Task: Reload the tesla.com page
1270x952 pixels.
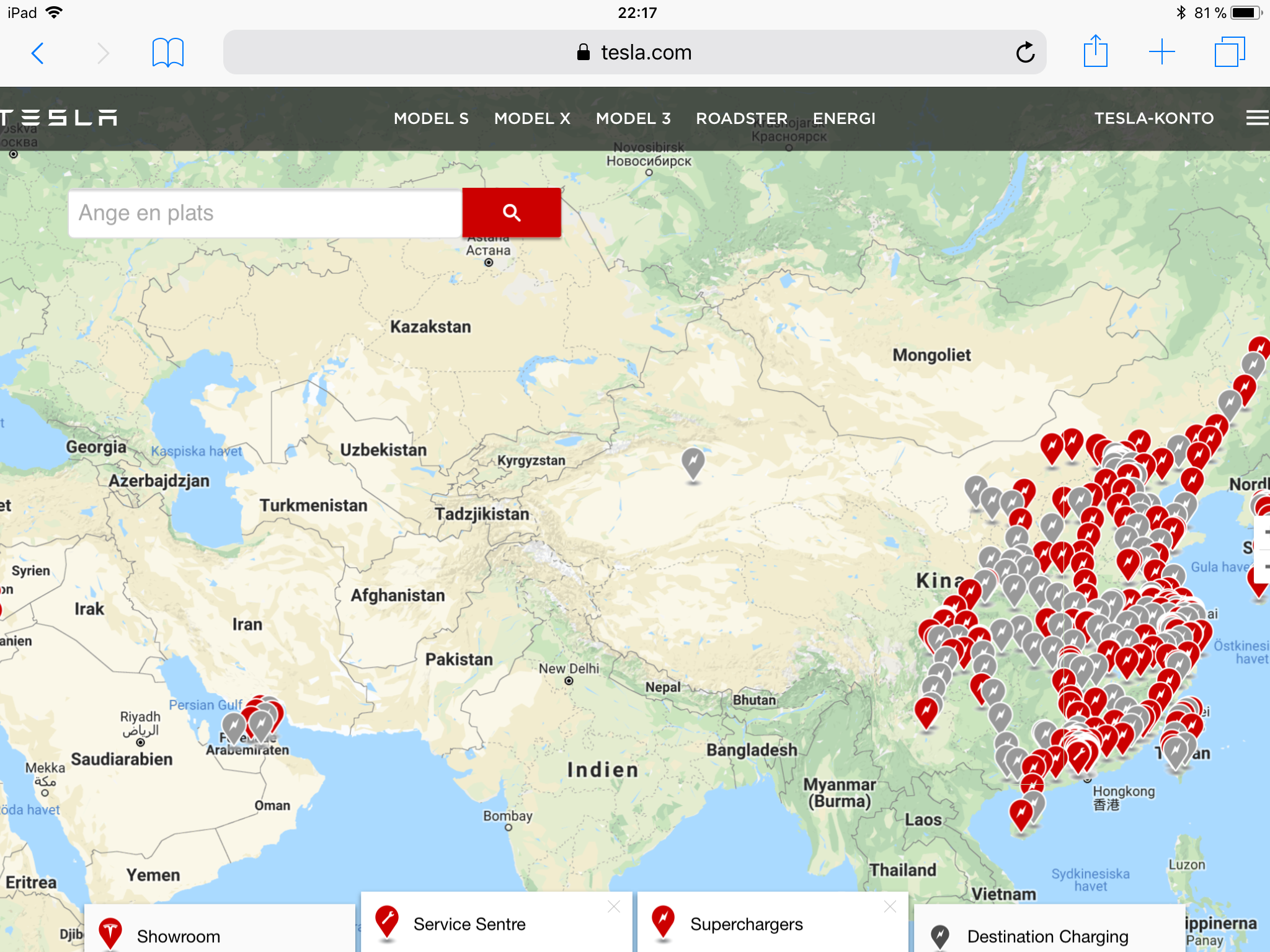Action: click(x=1025, y=53)
